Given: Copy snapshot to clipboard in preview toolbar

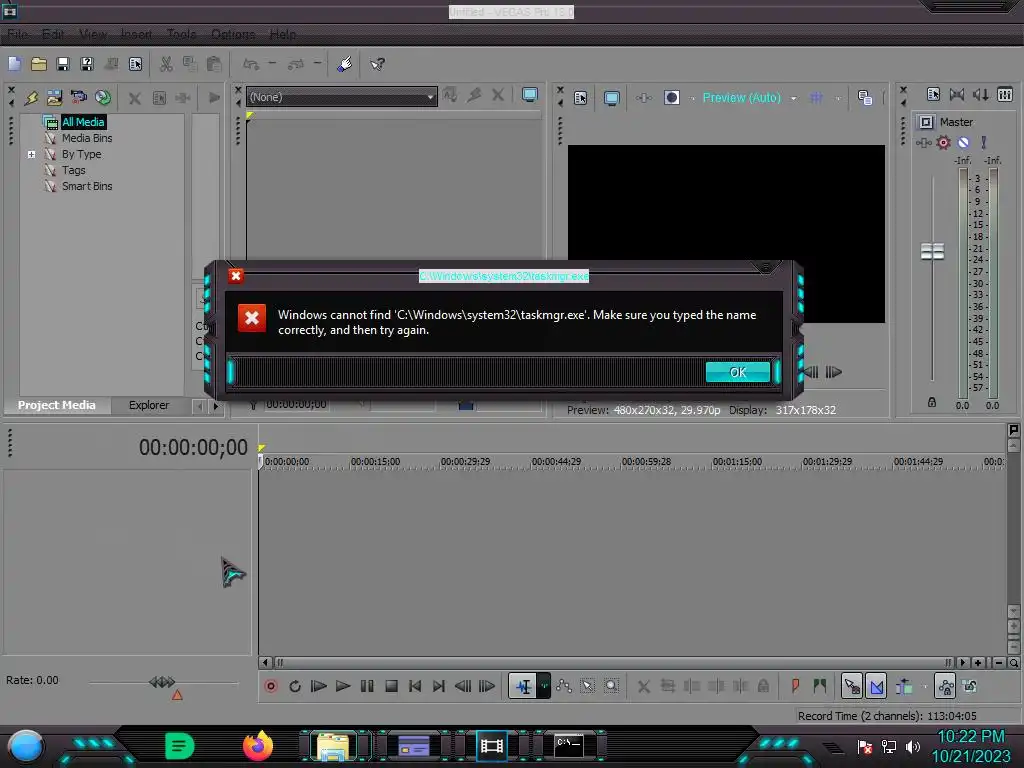Looking at the screenshot, I should pos(865,98).
